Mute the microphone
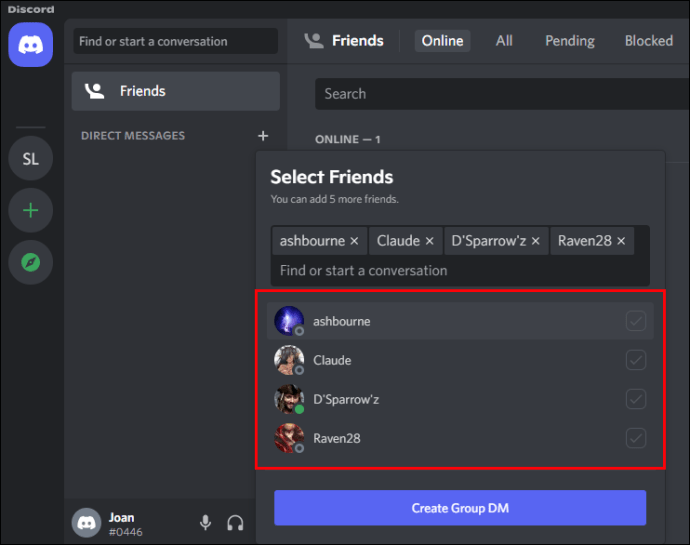The image size is (690, 545). (205, 522)
